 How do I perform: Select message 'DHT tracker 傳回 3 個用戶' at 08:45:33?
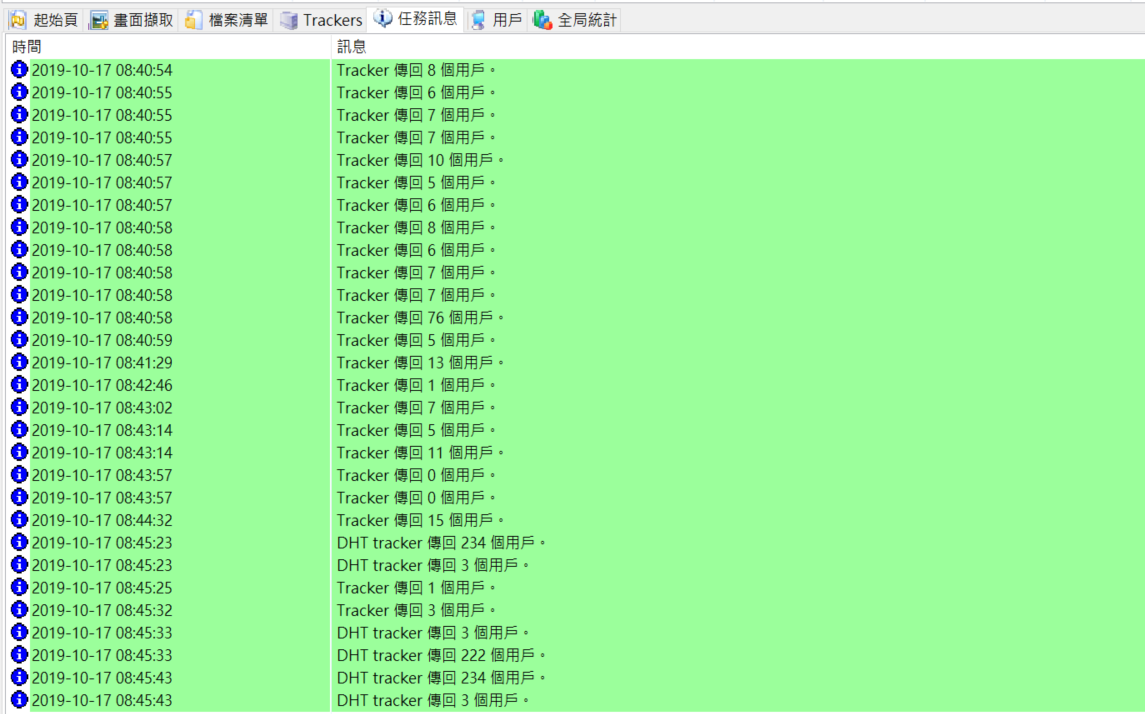pos(433,632)
